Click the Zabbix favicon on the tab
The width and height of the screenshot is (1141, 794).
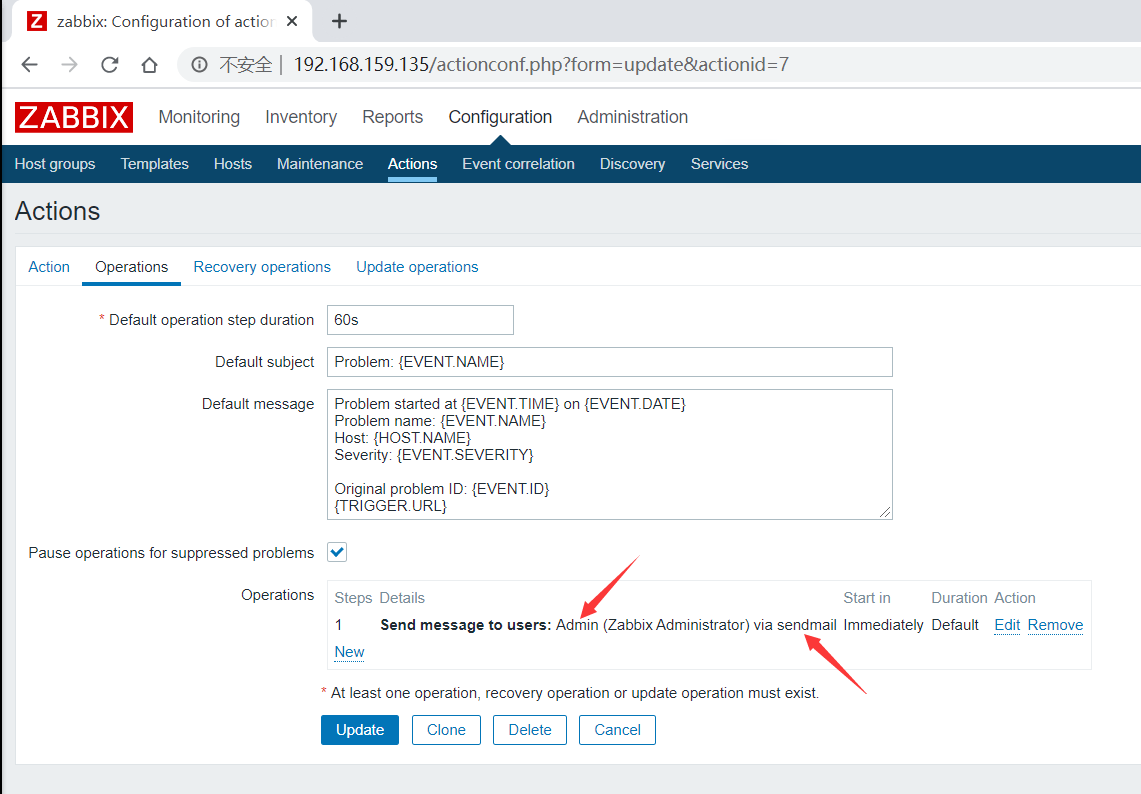coord(36,21)
